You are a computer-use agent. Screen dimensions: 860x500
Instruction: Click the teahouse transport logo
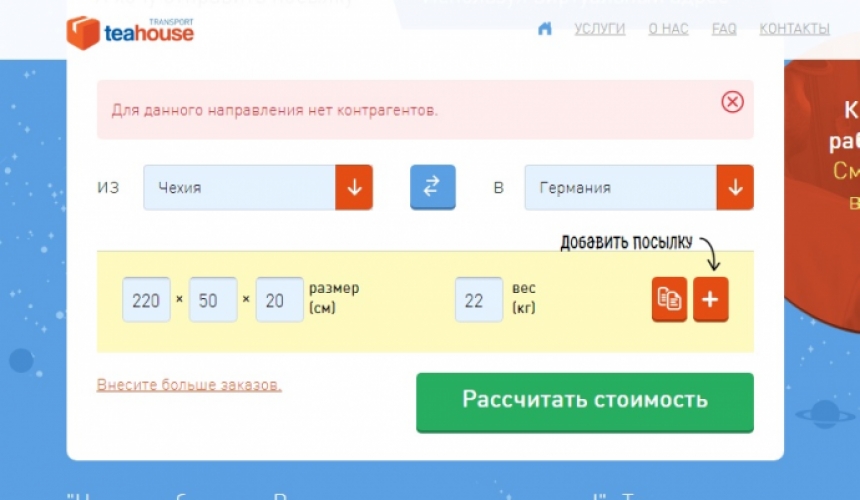point(130,32)
